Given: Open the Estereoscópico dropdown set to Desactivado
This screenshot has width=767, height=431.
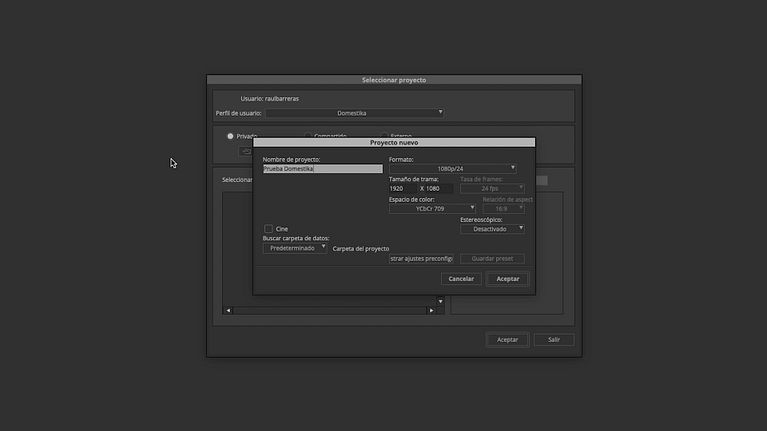Looking at the screenshot, I should pyautogui.click(x=492, y=229).
